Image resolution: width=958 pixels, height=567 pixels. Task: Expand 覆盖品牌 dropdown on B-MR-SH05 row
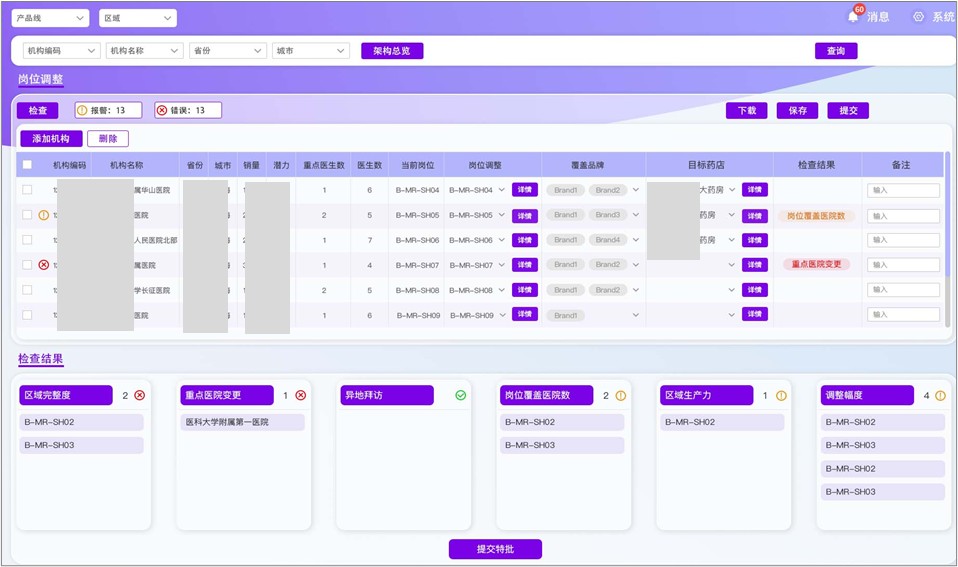coord(635,215)
